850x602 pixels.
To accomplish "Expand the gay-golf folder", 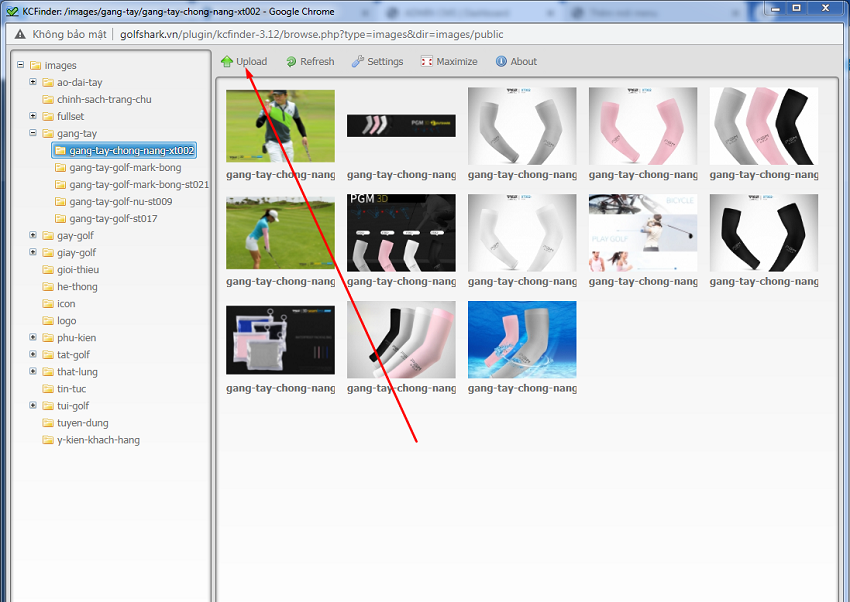I will pos(33,236).
